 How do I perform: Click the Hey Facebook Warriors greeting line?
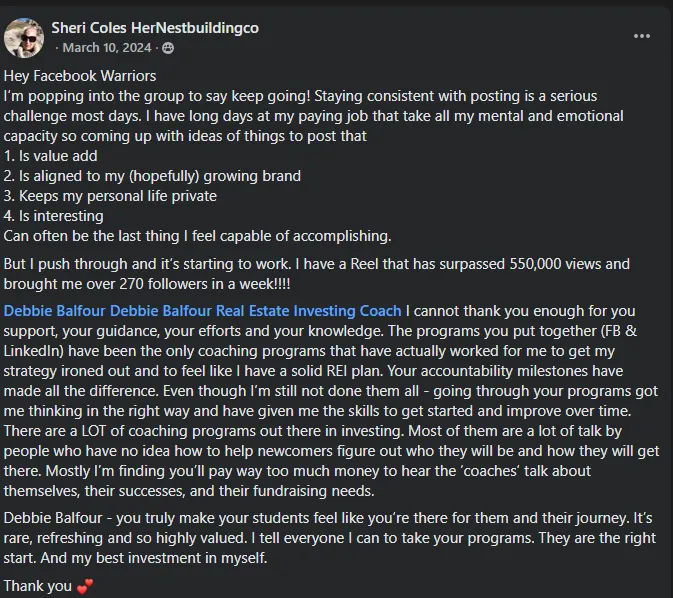click(x=80, y=76)
